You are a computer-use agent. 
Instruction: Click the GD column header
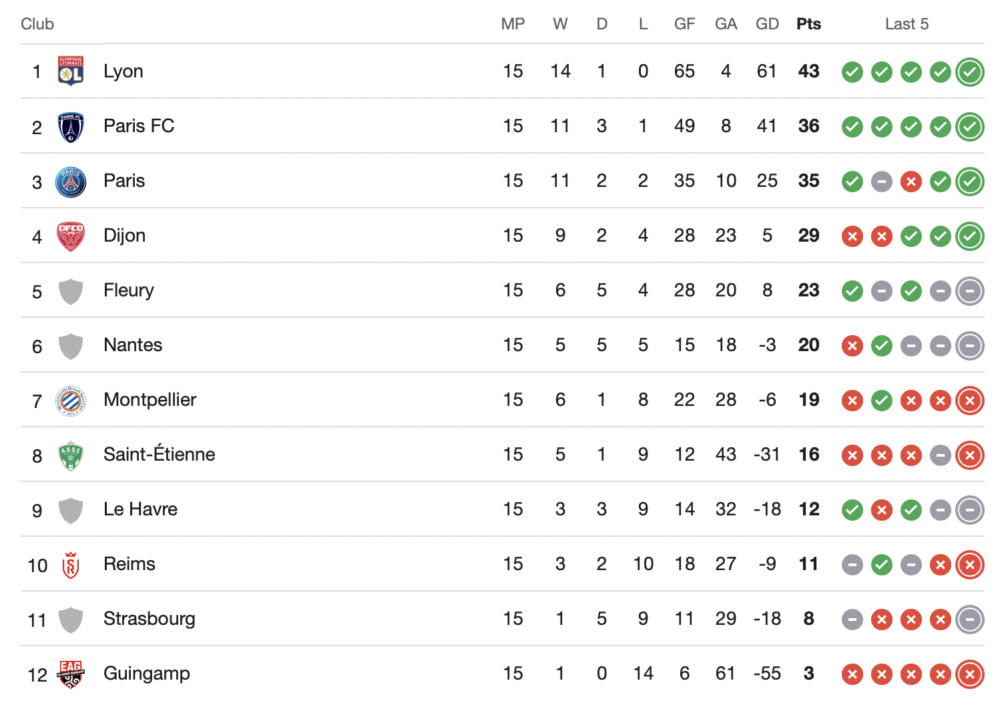(x=767, y=24)
